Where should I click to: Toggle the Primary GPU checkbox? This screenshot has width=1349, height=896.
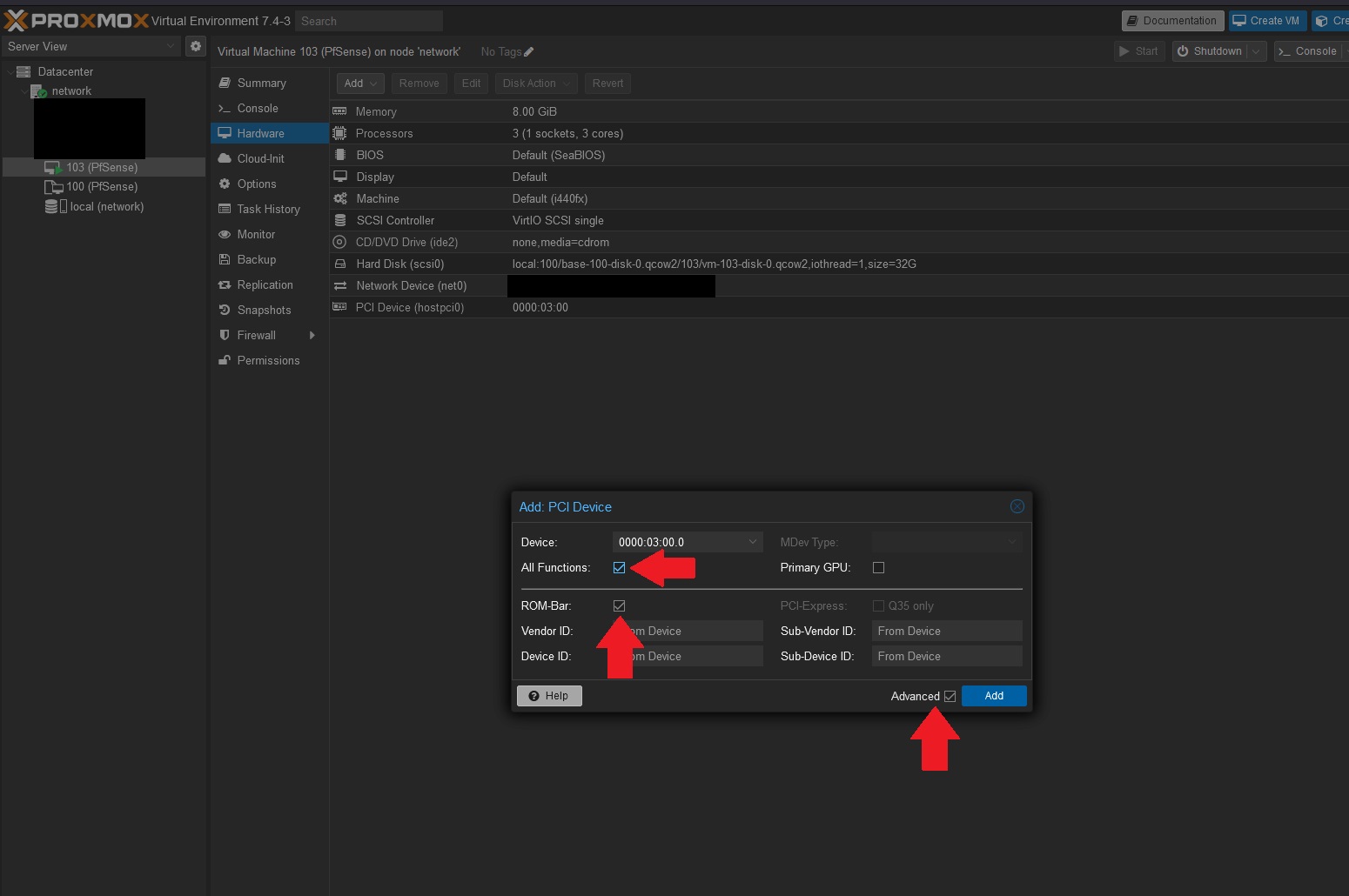(x=878, y=567)
